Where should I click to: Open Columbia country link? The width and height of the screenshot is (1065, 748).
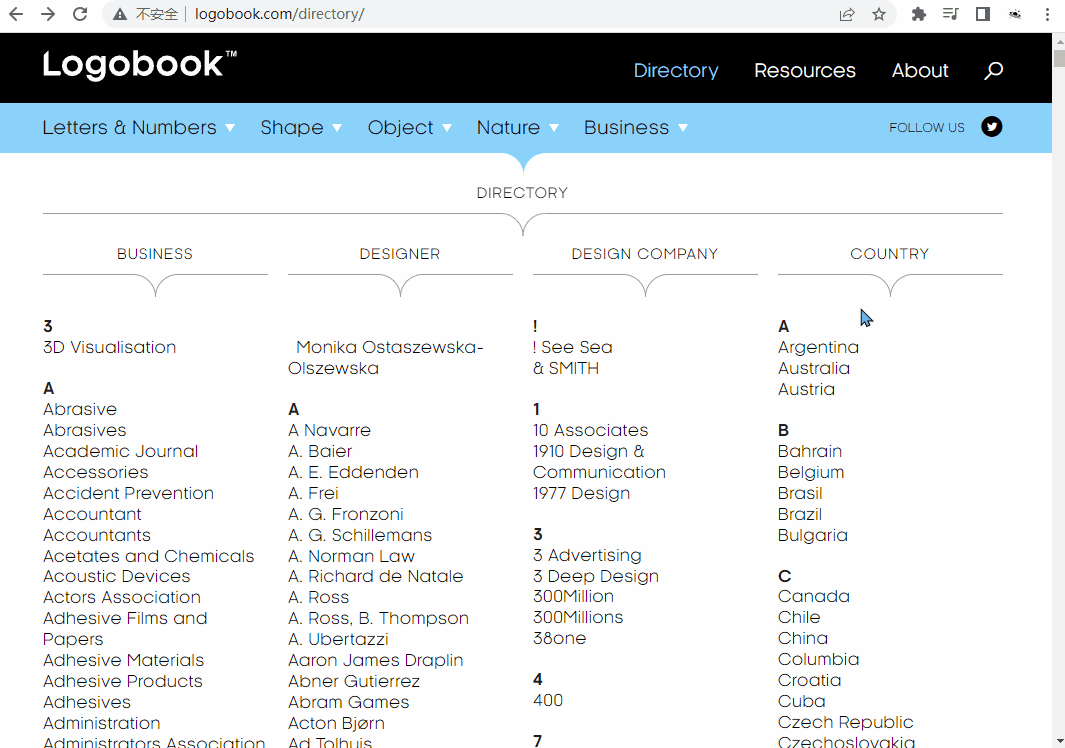click(x=818, y=660)
